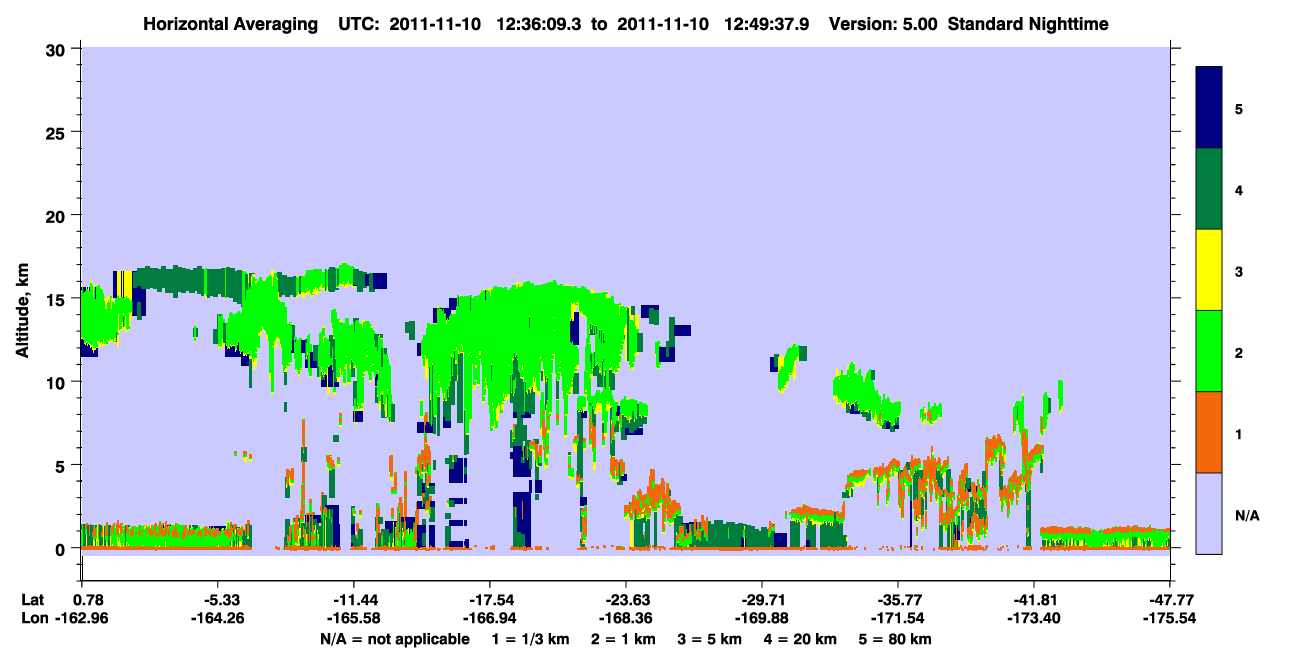Click the colorbar label 2

1239,353
